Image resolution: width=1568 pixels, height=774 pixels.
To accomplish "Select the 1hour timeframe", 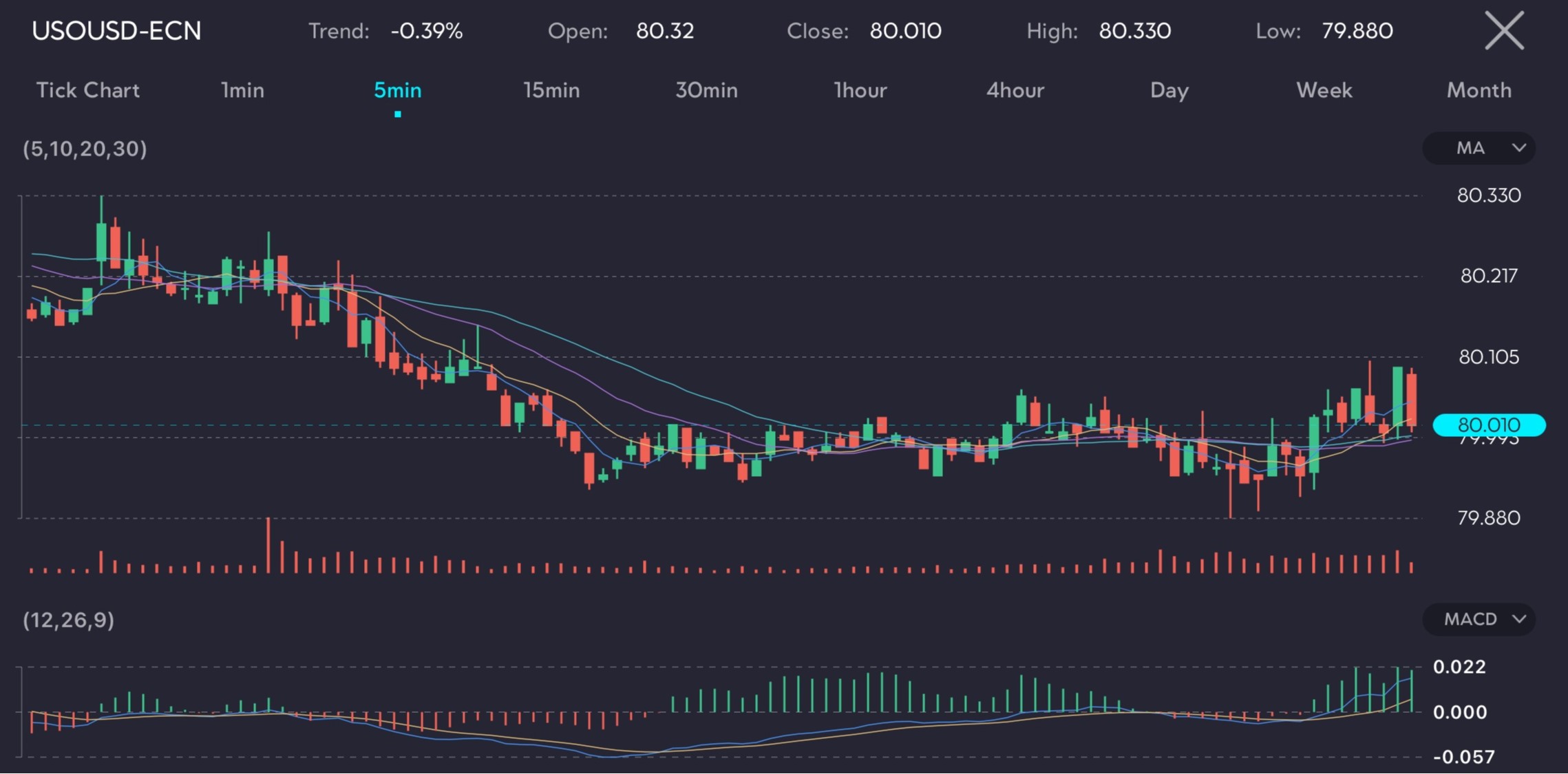I will [860, 90].
